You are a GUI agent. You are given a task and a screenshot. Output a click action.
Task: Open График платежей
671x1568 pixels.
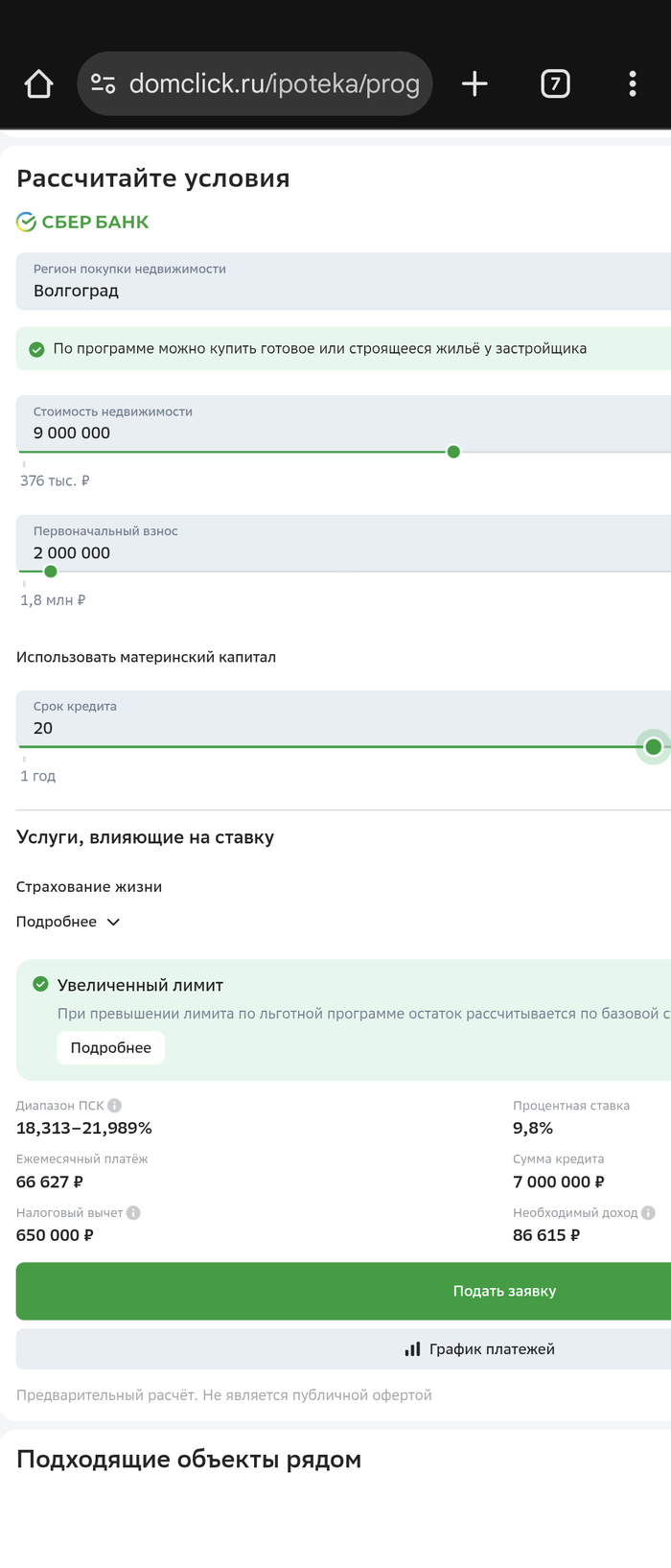coord(479,1349)
